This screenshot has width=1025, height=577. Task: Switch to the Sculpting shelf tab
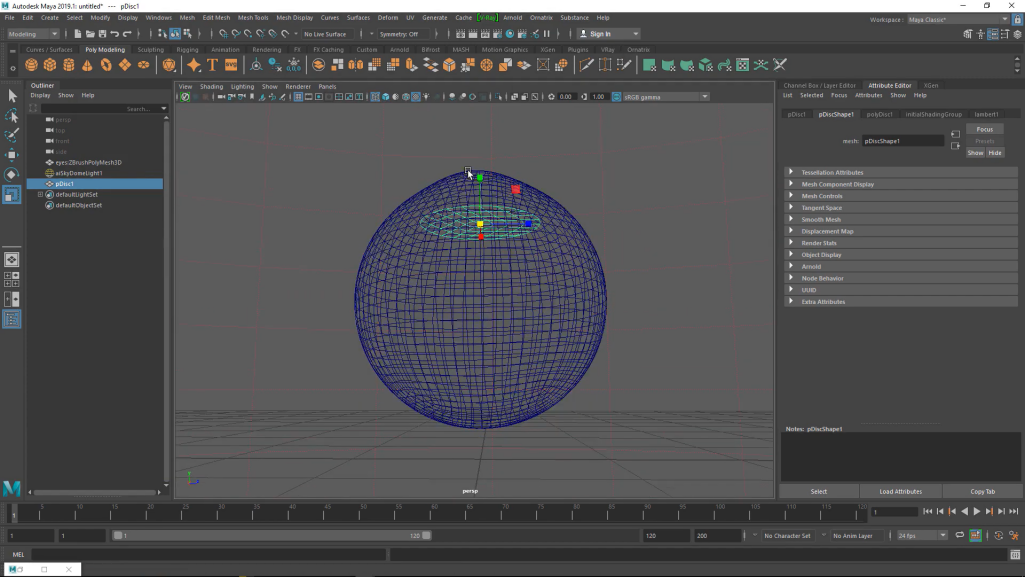[x=150, y=49]
